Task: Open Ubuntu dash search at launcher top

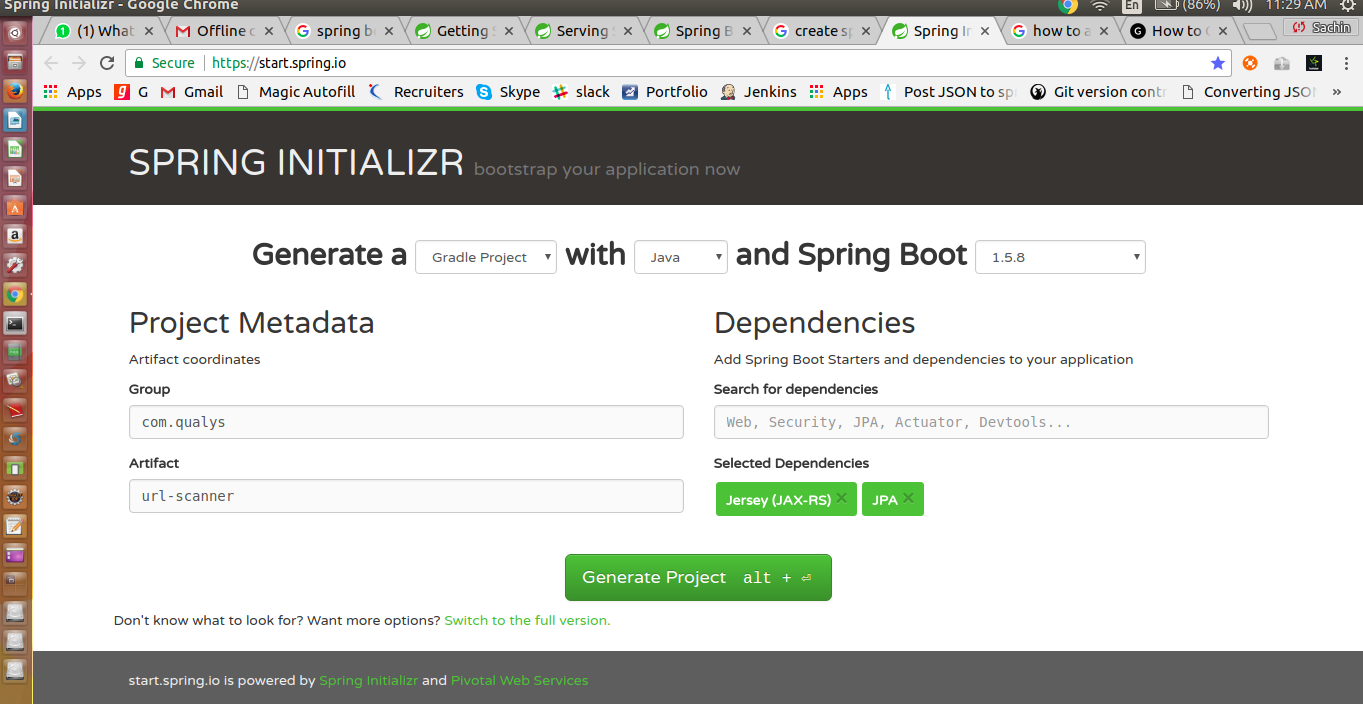Action: pyautogui.click(x=15, y=32)
